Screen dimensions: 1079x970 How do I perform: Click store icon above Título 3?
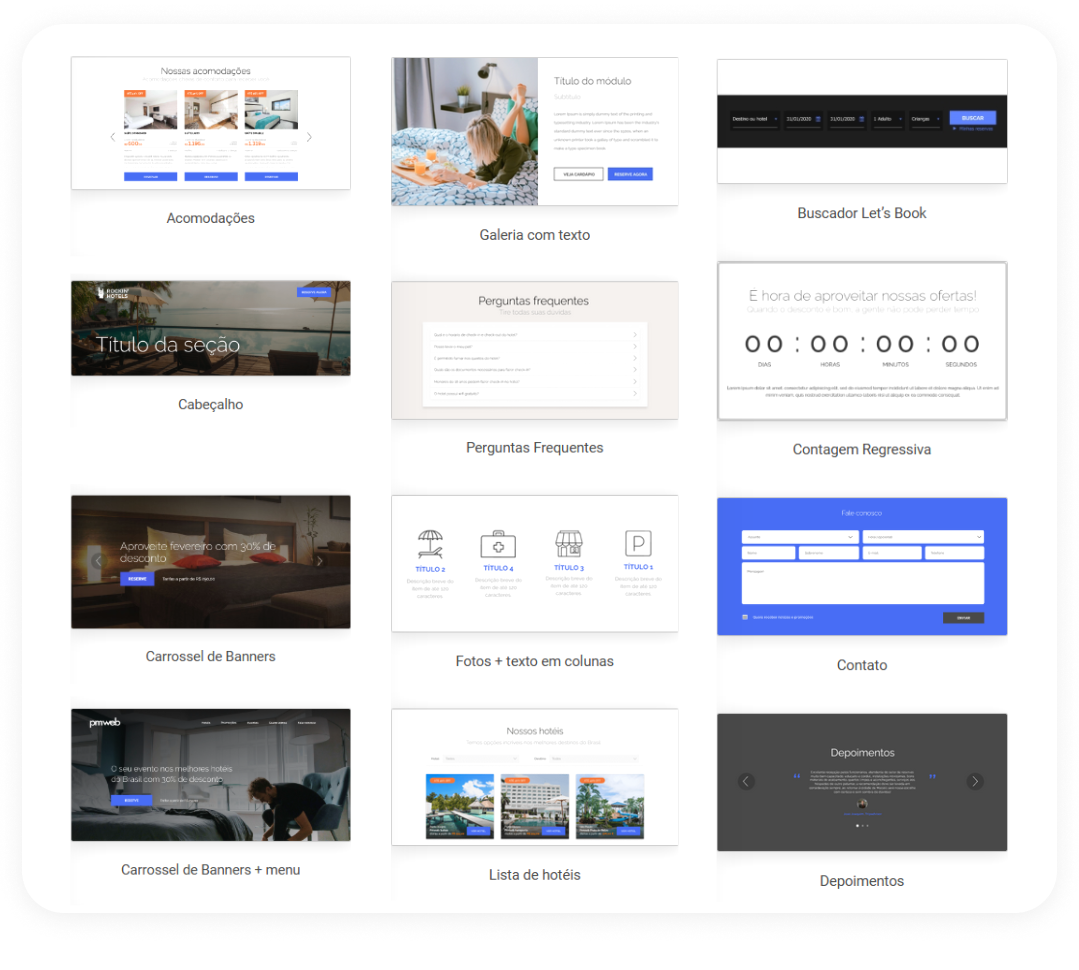[x=568, y=543]
